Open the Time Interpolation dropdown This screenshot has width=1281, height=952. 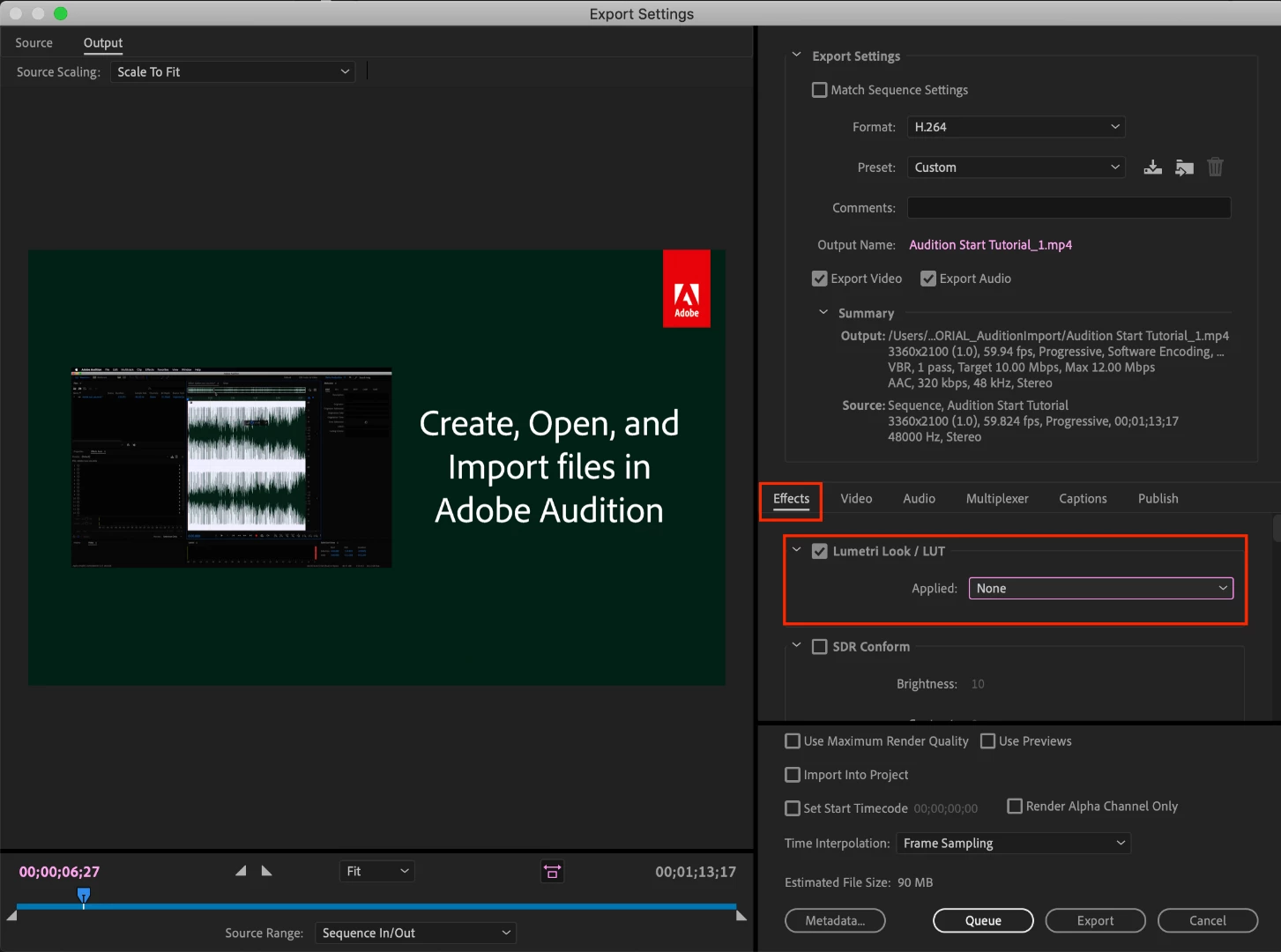pos(1014,844)
